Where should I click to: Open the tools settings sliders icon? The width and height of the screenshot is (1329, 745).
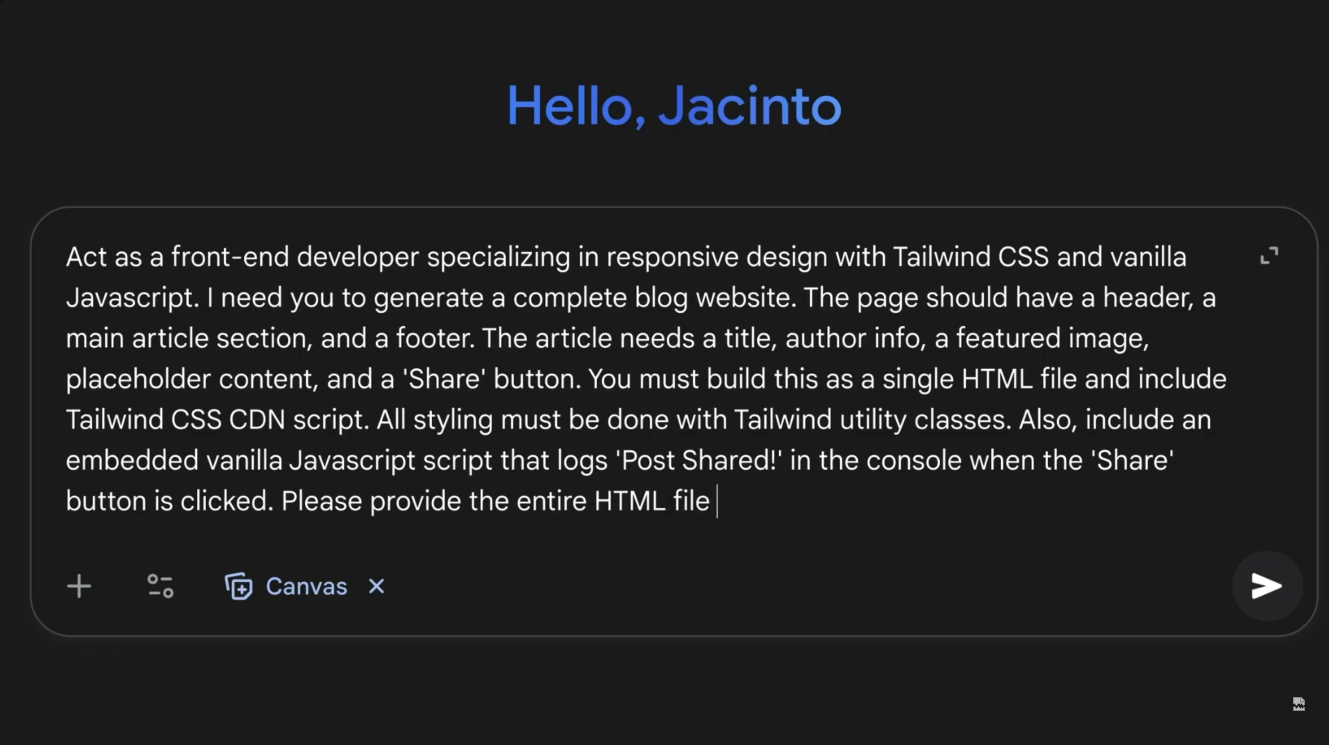pos(160,586)
